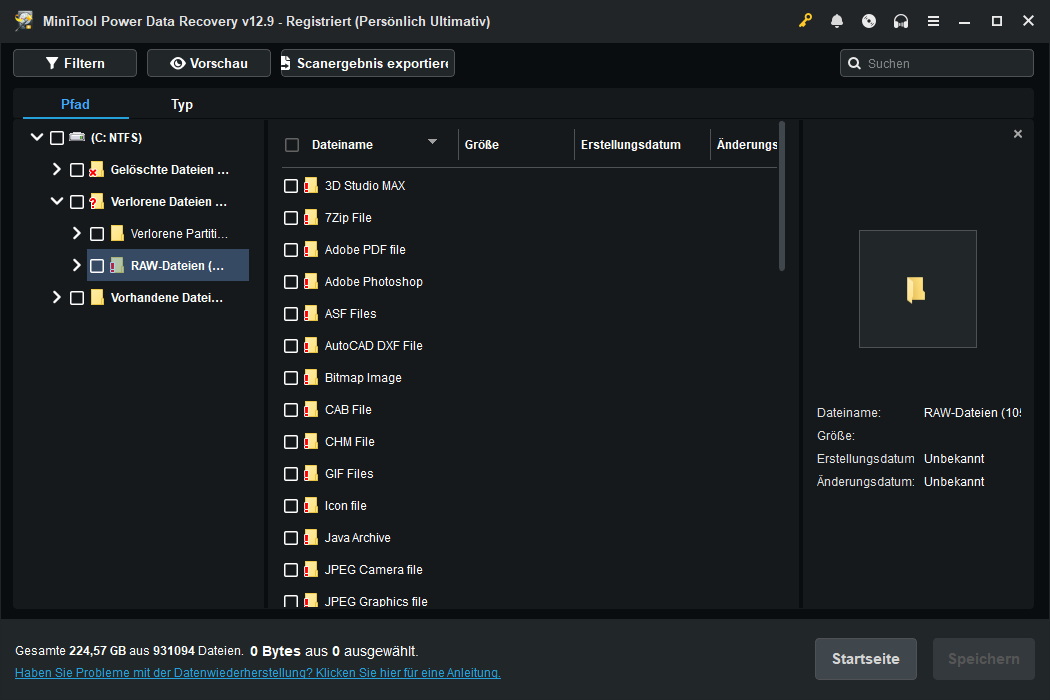Tick the select-all Dateiname header checkbox
Viewport: 1050px width, 700px height.
pyautogui.click(x=291, y=145)
